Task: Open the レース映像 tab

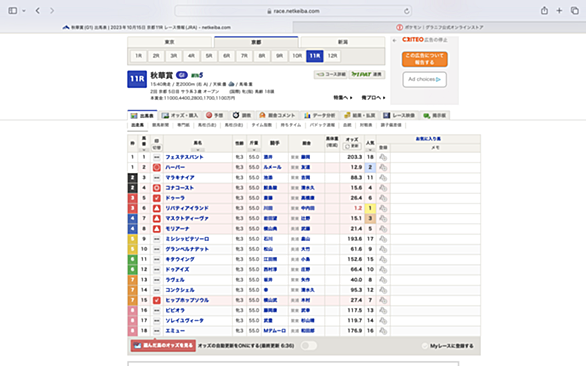Action: [x=399, y=115]
